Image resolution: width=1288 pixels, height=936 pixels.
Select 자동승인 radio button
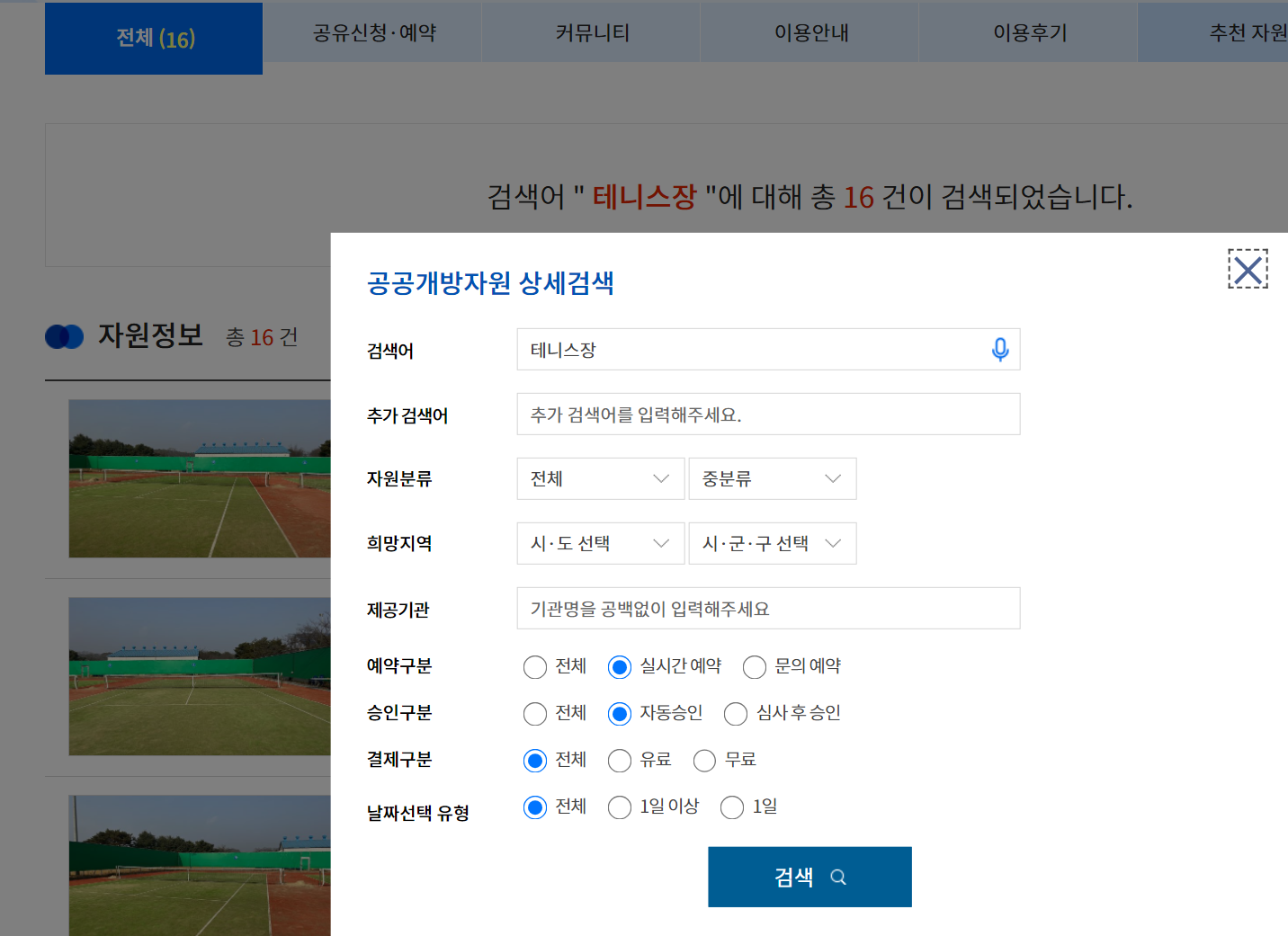point(620,714)
